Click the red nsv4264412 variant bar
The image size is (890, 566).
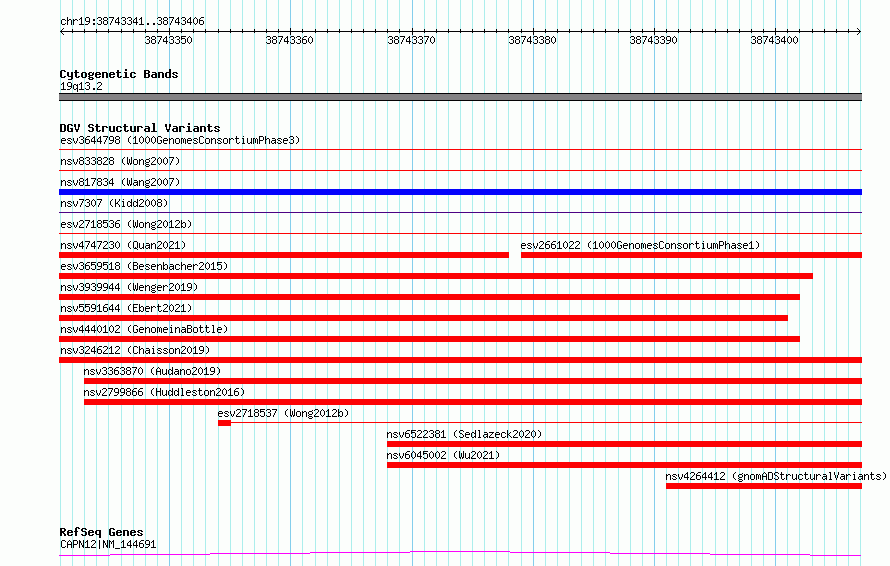click(764, 486)
